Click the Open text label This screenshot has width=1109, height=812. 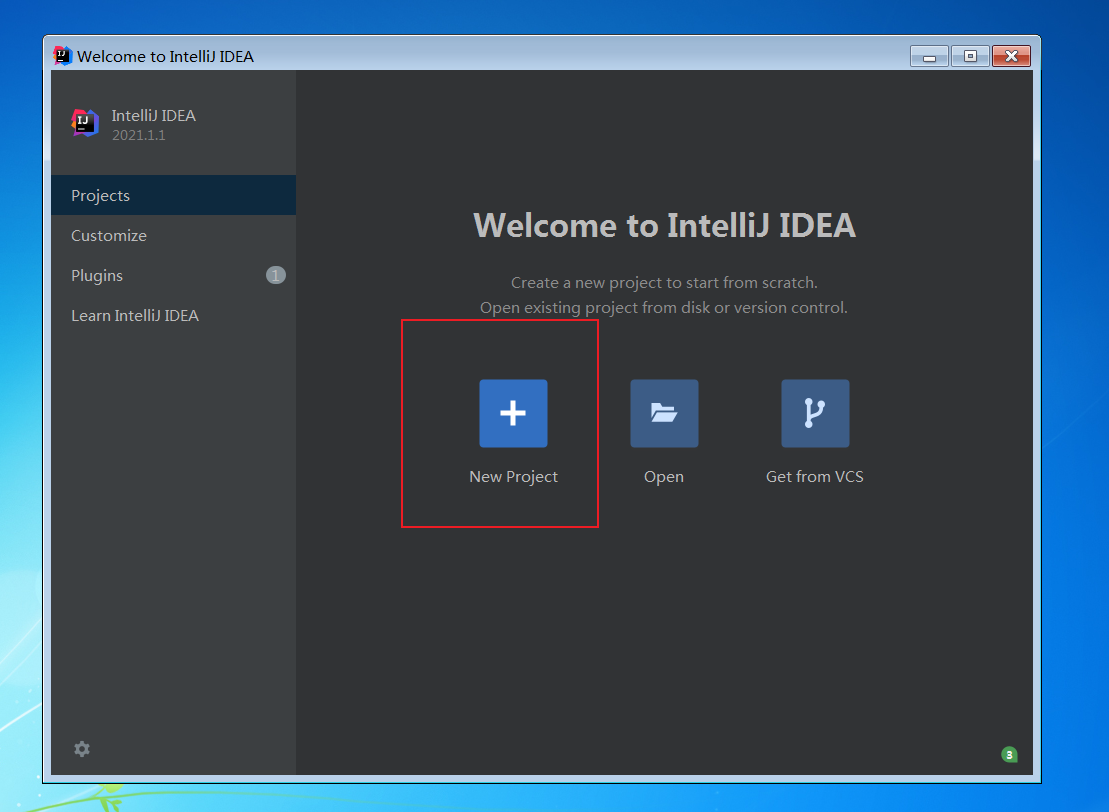(663, 477)
